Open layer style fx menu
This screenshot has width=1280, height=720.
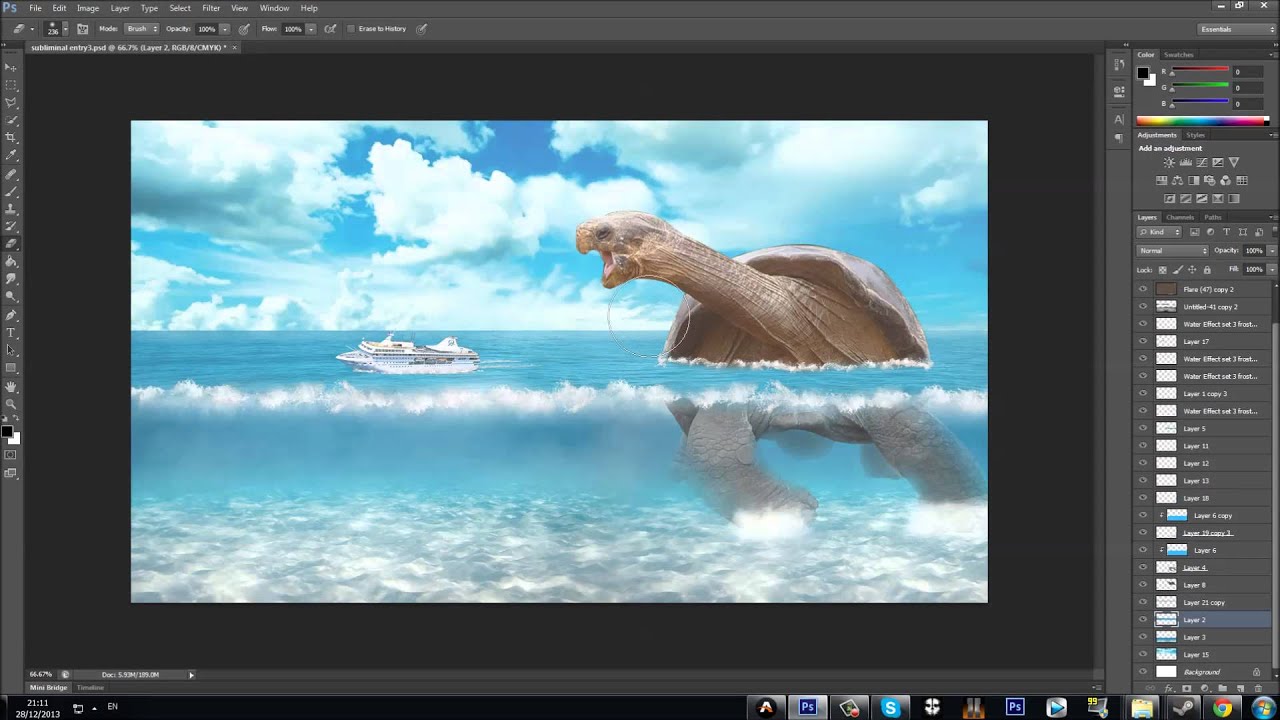click(1169, 688)
